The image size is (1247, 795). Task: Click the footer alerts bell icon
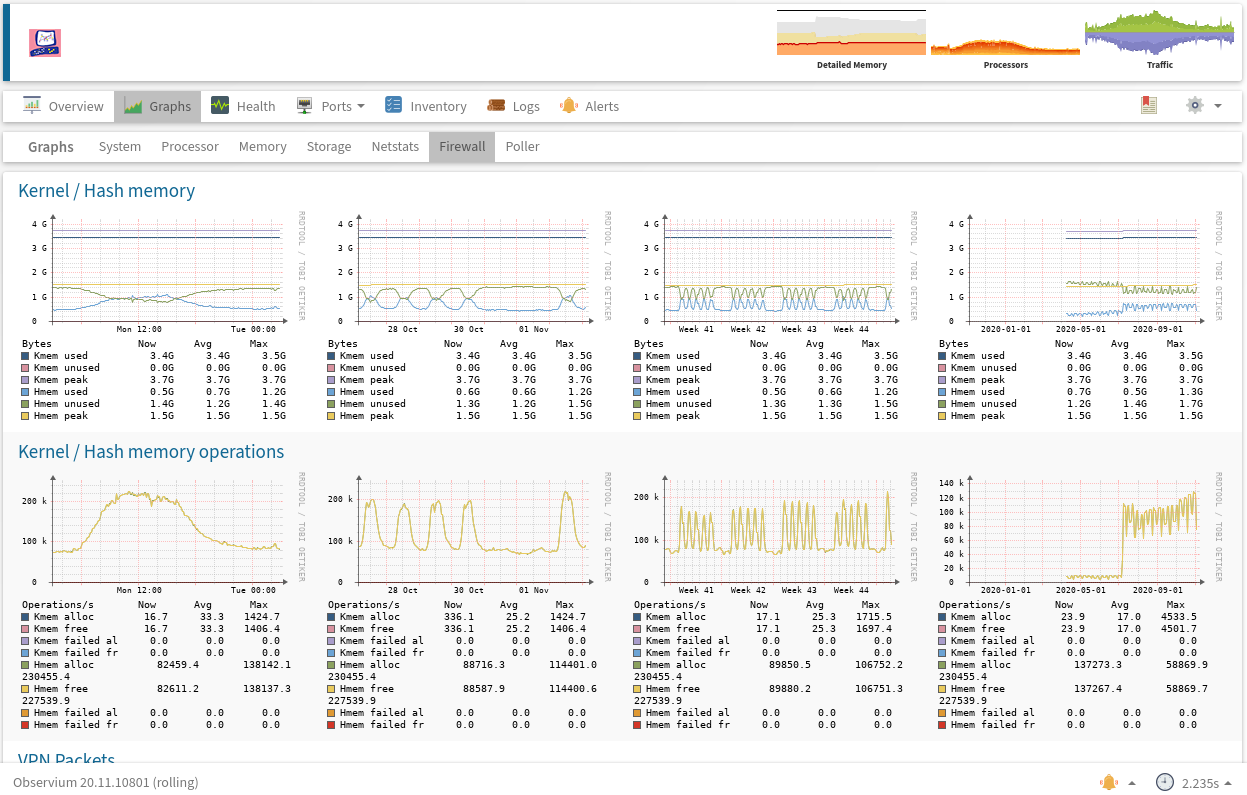pyautogui.click(x=1108, y=782)
